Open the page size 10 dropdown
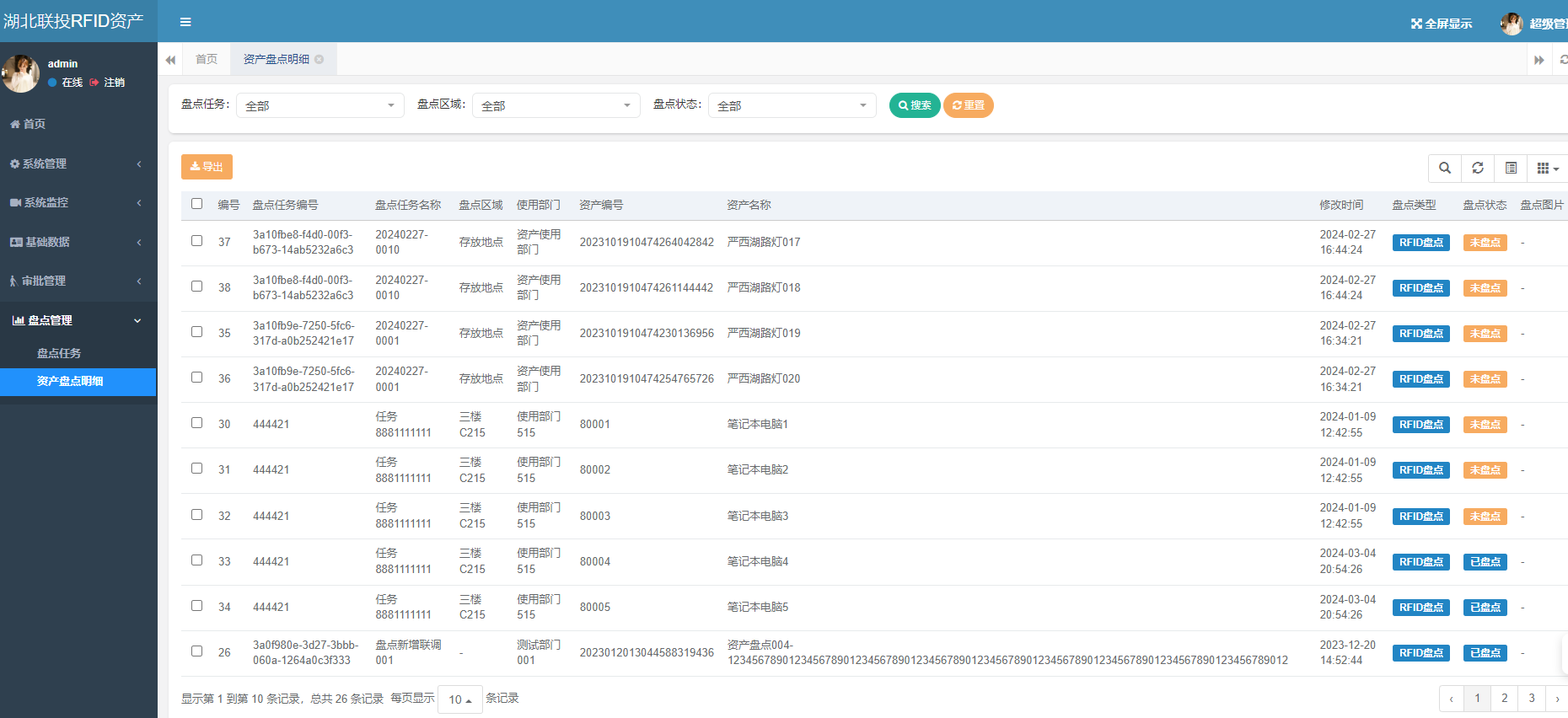1568x718 pixels. [460, 699]
